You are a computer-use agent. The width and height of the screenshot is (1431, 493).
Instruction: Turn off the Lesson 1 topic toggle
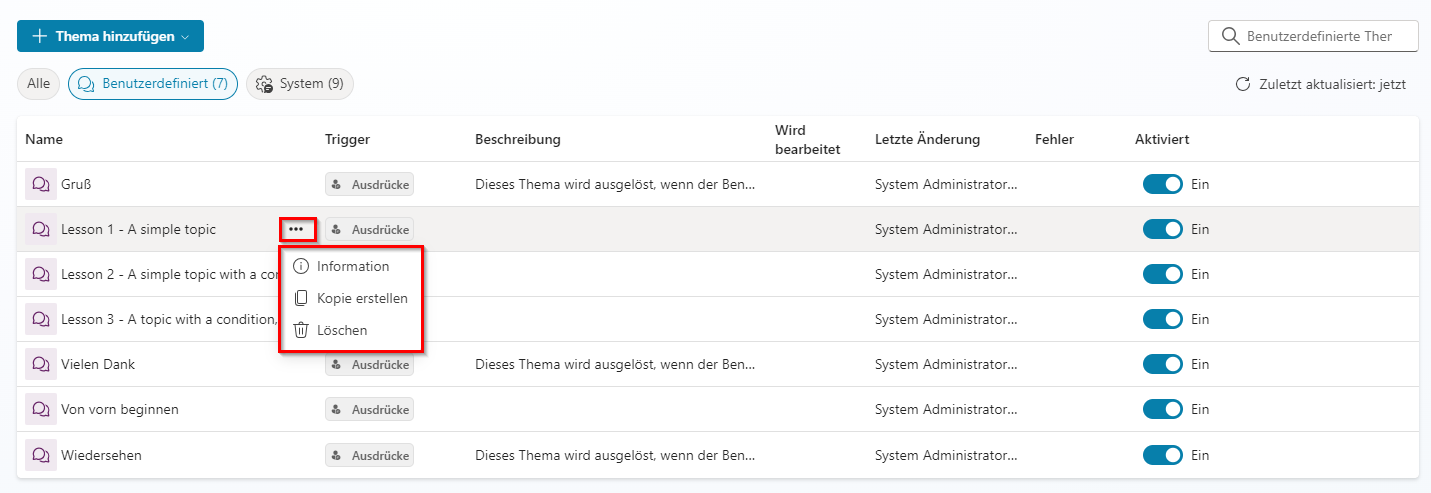(1162, 229)
